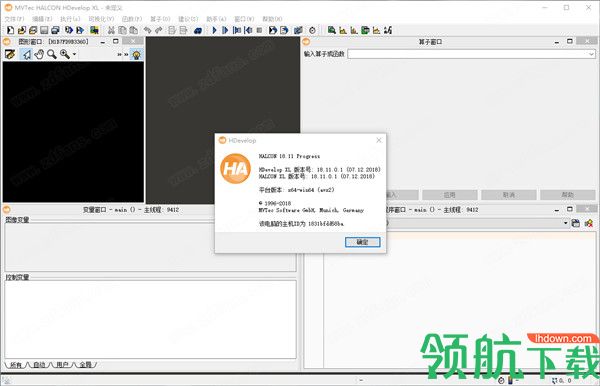Switch to the 全局 tab in variable window
The height and width of the screenshot is (386, 600).
pos(86,365)
